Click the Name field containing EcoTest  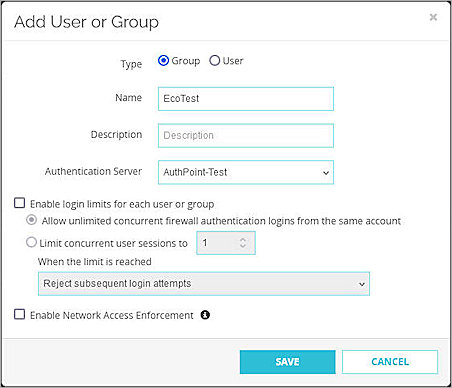click(x=246, y=99)
